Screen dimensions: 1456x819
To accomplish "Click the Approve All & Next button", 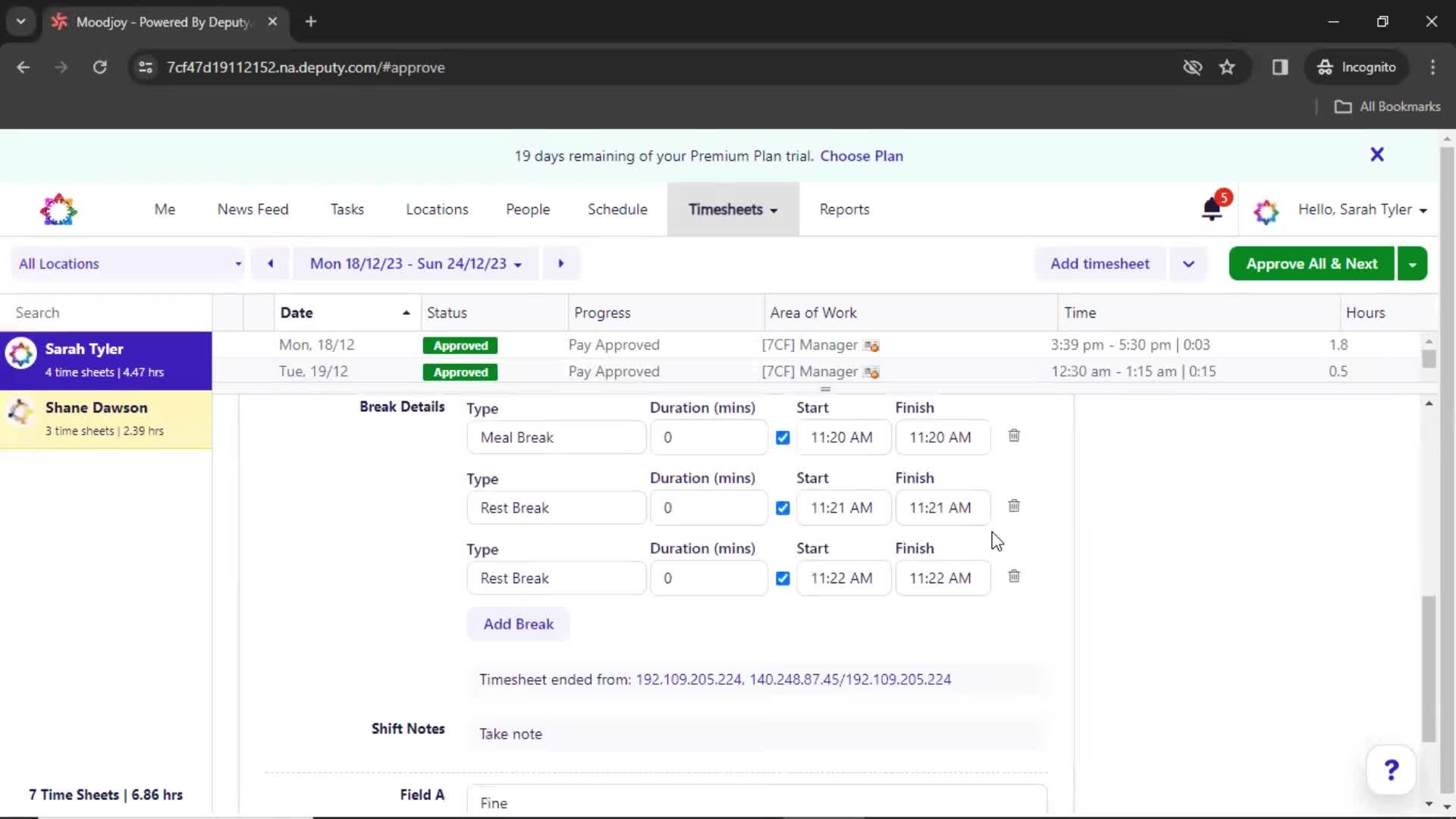I will coord(1312,263).
